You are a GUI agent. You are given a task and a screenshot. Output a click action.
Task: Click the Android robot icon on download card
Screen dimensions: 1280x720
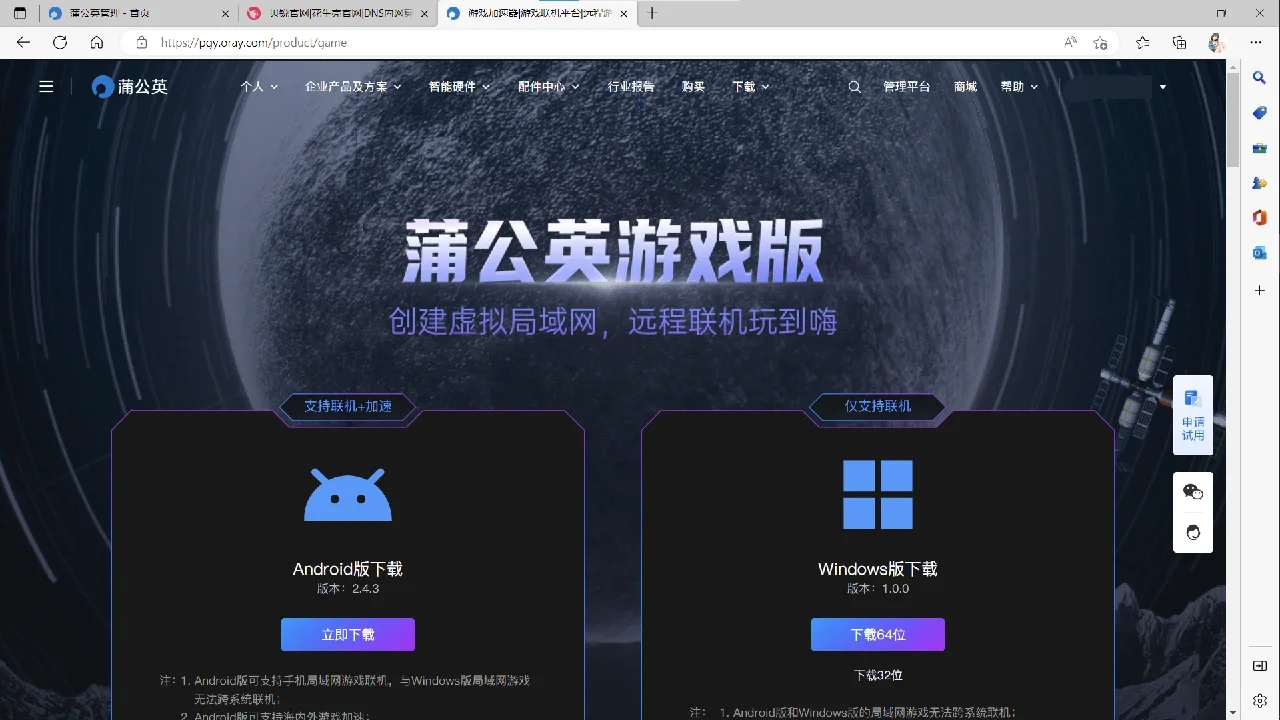click(x=347, y=493)
